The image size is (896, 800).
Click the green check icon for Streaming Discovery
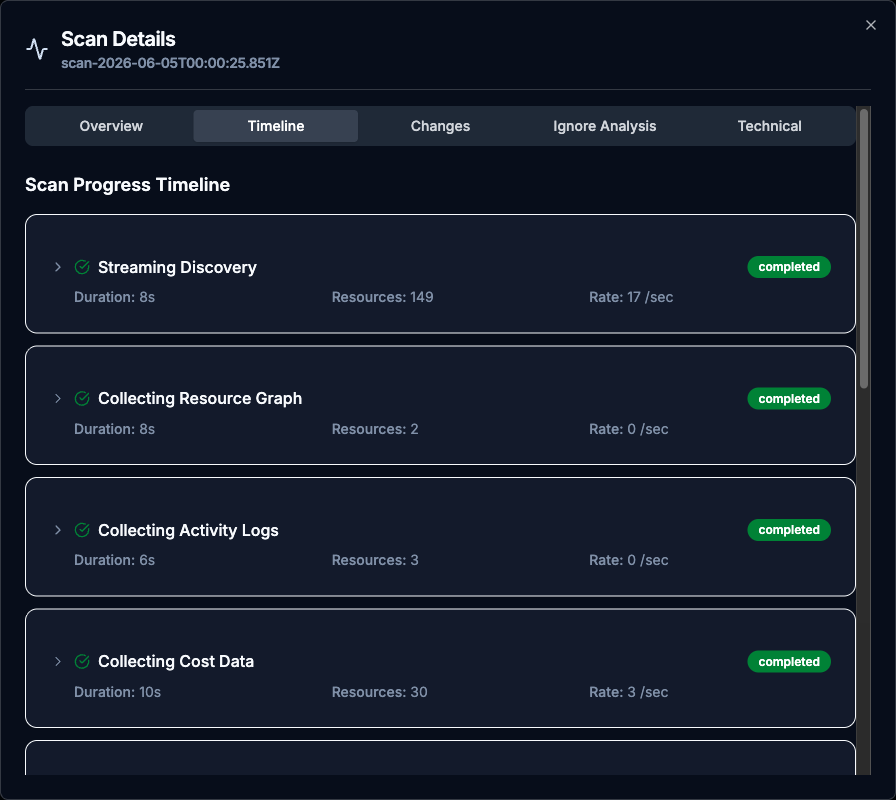click(82, 267)
